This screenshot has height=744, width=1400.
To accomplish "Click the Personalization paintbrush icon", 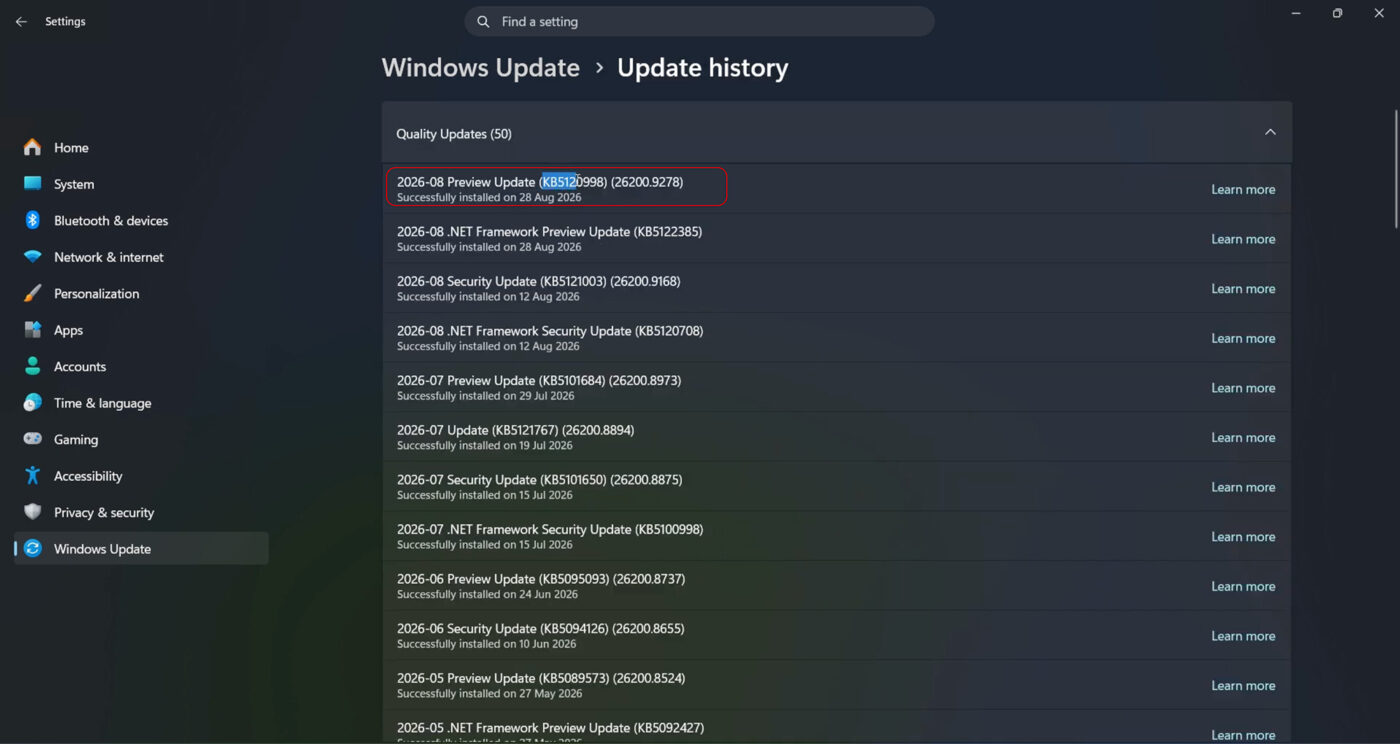I will click(x=33, y=293).
